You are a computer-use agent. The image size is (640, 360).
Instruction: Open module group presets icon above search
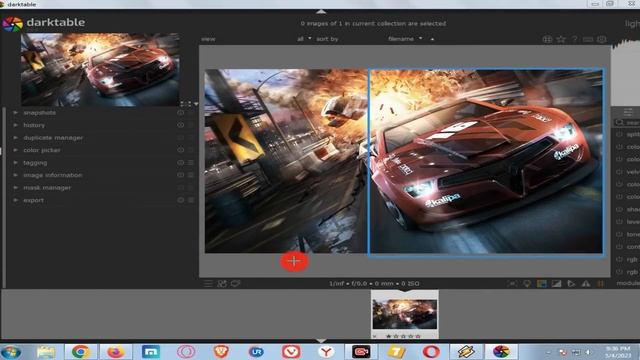click(x=628, y=112)
